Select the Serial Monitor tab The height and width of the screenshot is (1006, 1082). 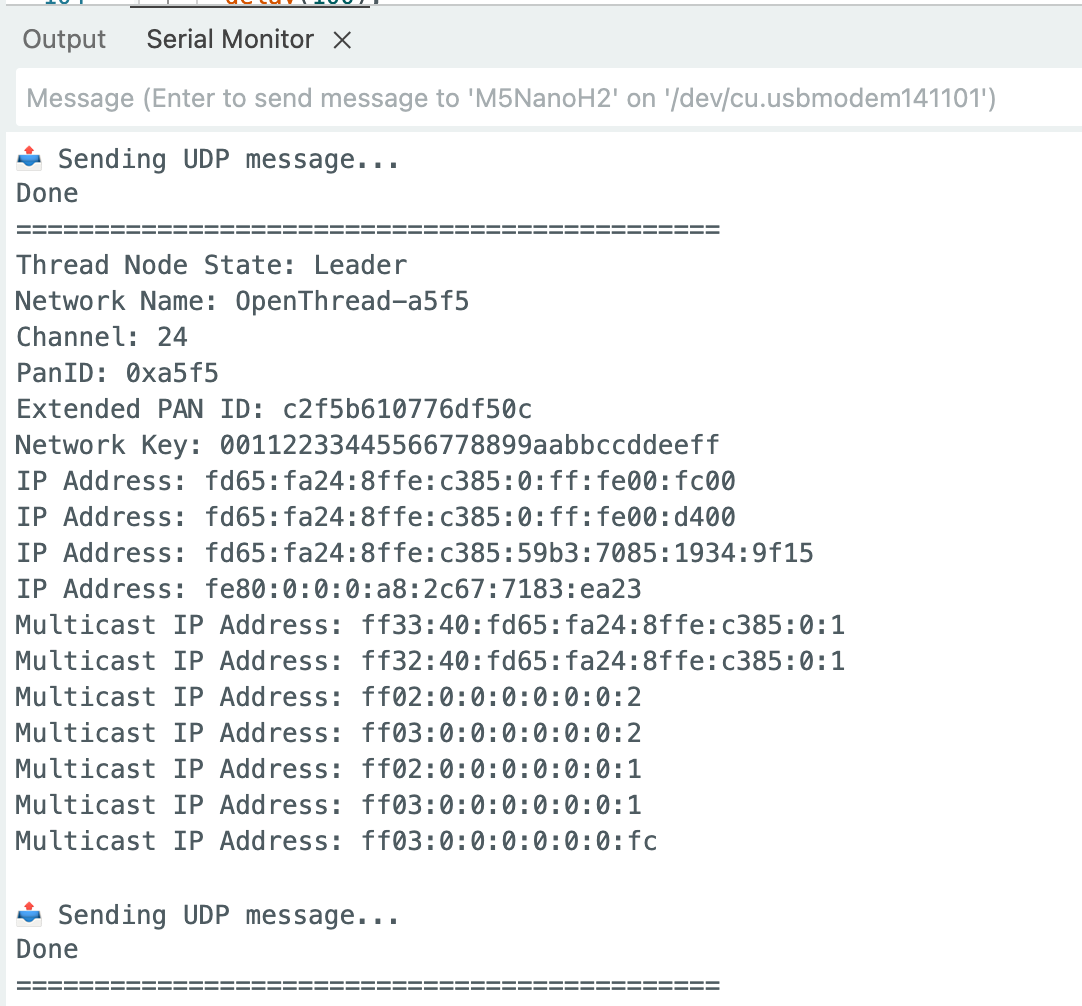[x=230, y=40]
